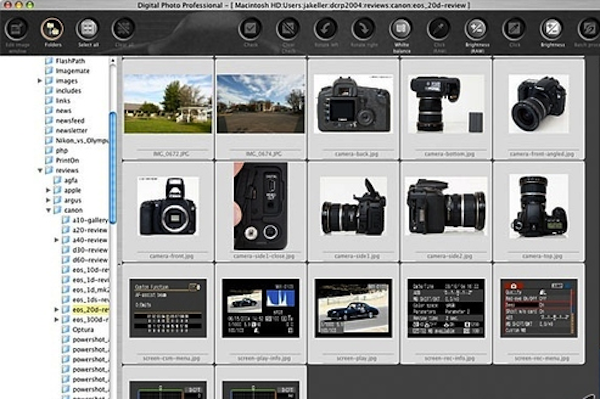The height and width of the screenshot is (399, 600).
Task: Open the Brightness adjustment tool
Action: tap(552, 29)
